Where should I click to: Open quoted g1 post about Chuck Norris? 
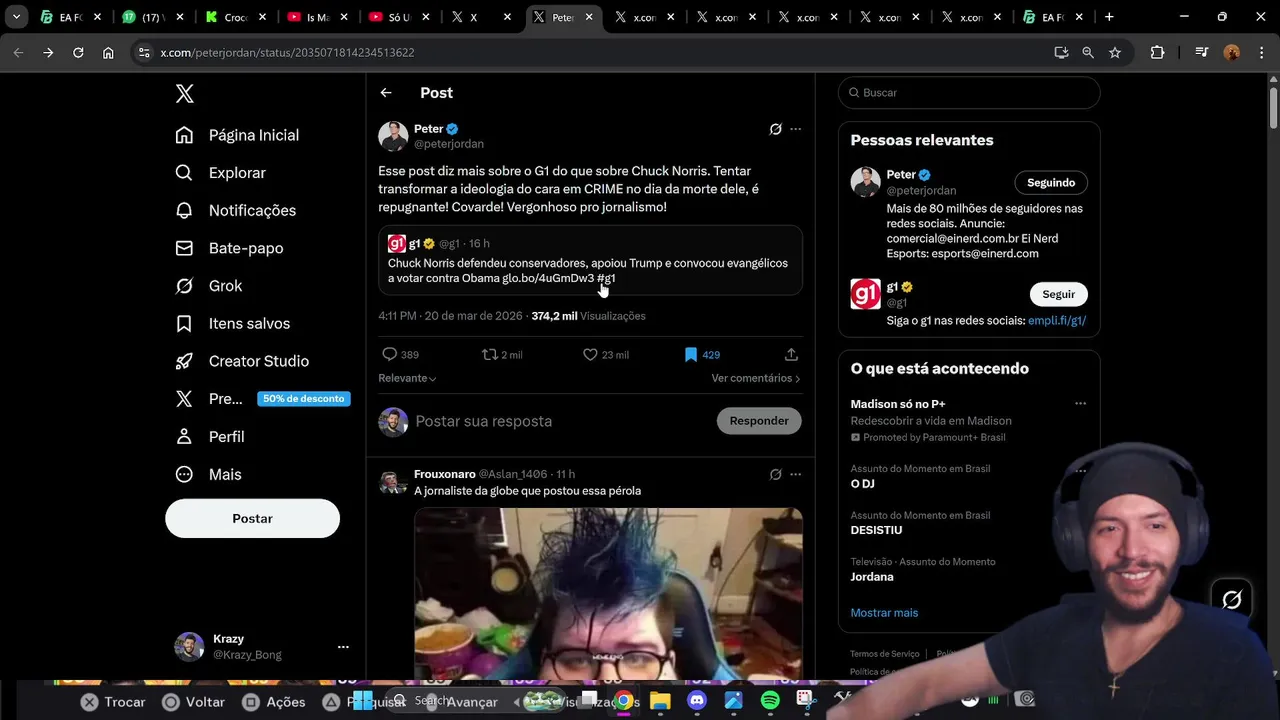click(x=590, y=260)
